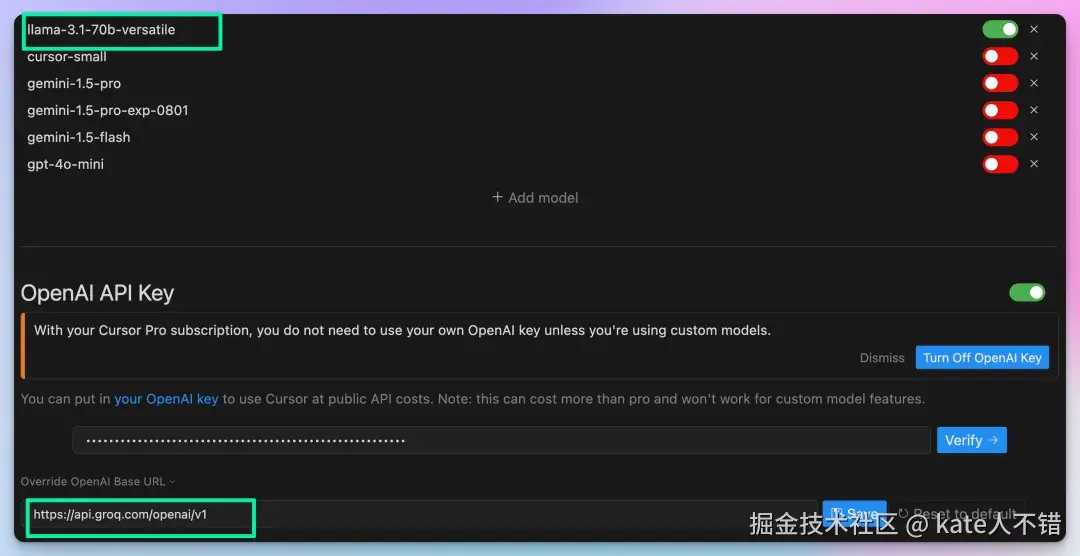1080x556 pixels.
Task: Remove gemini-1.5-pro-exp-0801 using its X icon
Action: click(x=1034, y=110)
